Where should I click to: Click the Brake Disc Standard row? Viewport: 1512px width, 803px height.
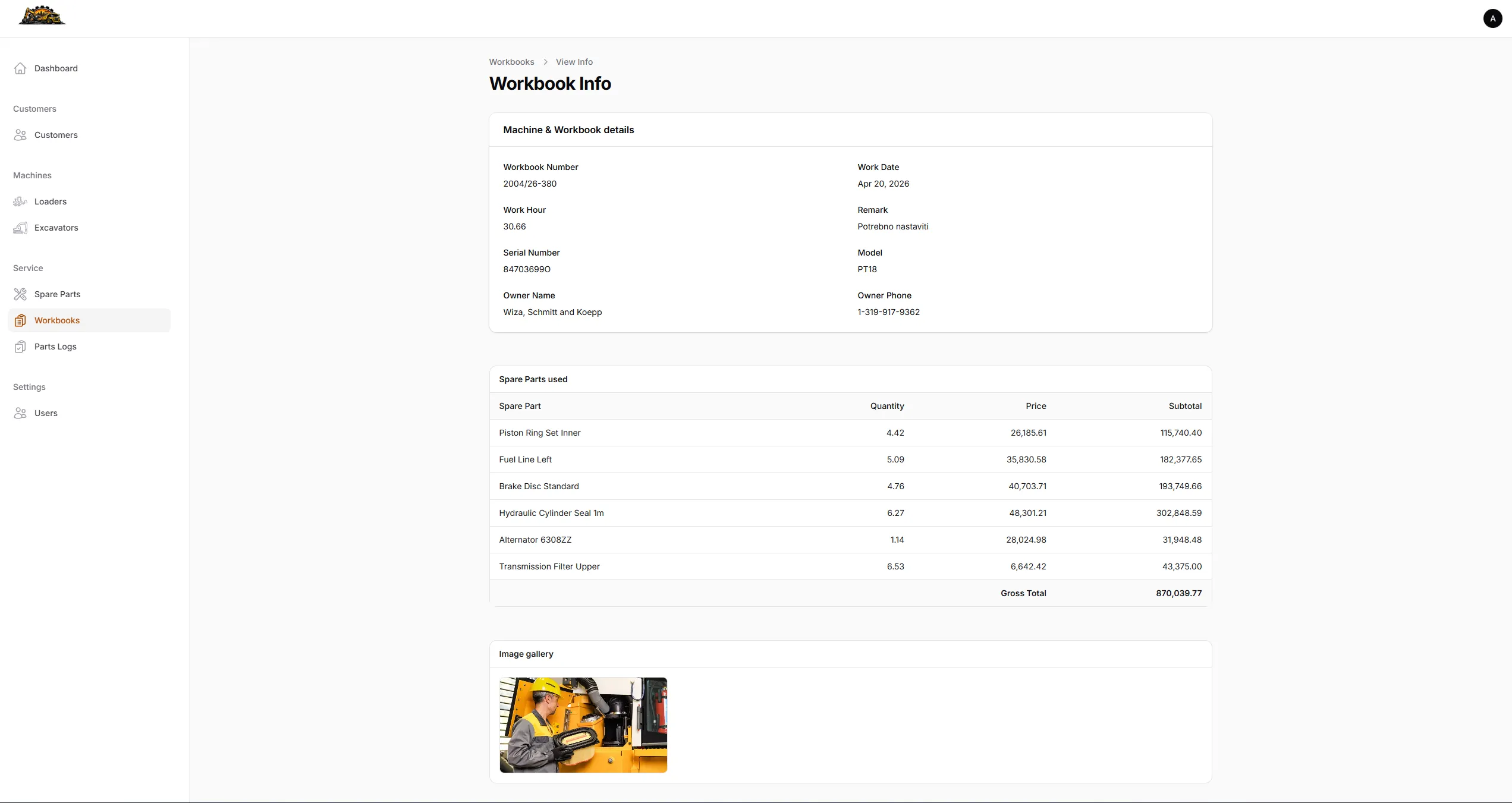[850, 486]
